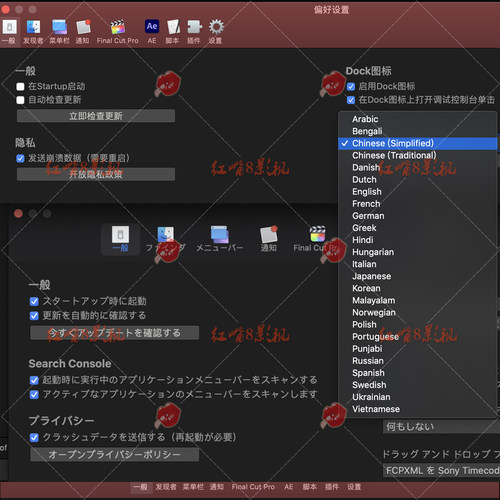Choose Arabic from language list

[x=418, y=119]
